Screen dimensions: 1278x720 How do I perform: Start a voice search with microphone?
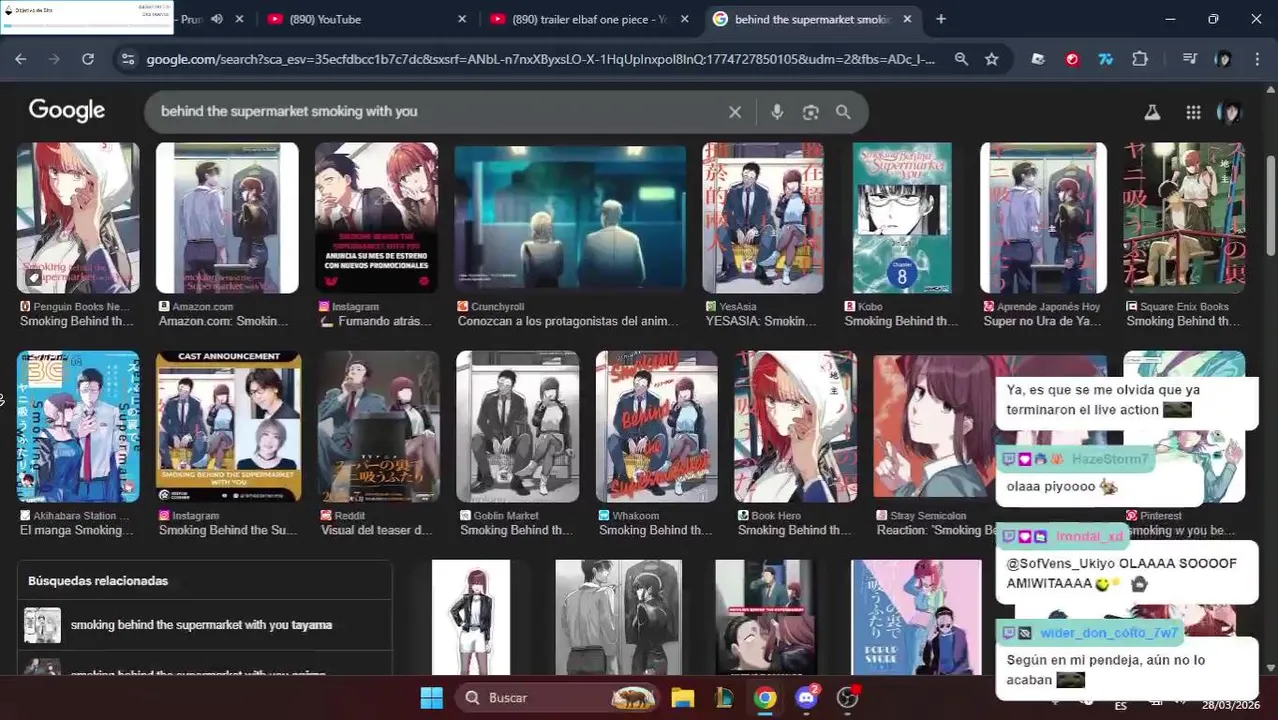[x=777, y=112]
